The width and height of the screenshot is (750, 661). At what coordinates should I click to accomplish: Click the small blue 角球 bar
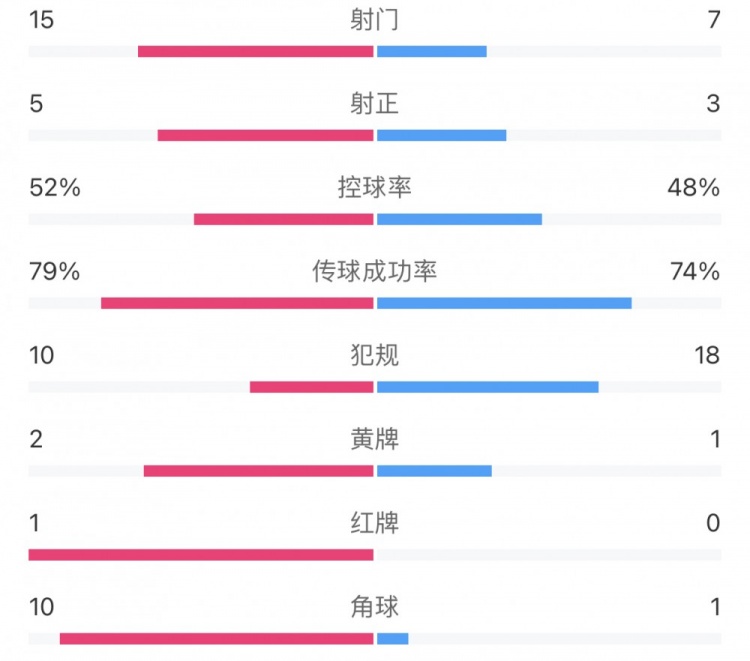tap(393, 639)
